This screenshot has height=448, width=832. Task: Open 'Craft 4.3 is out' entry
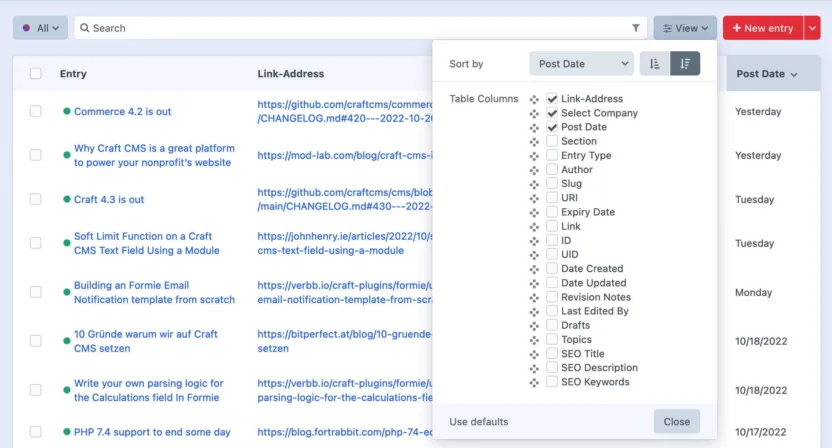pos(109,200)
